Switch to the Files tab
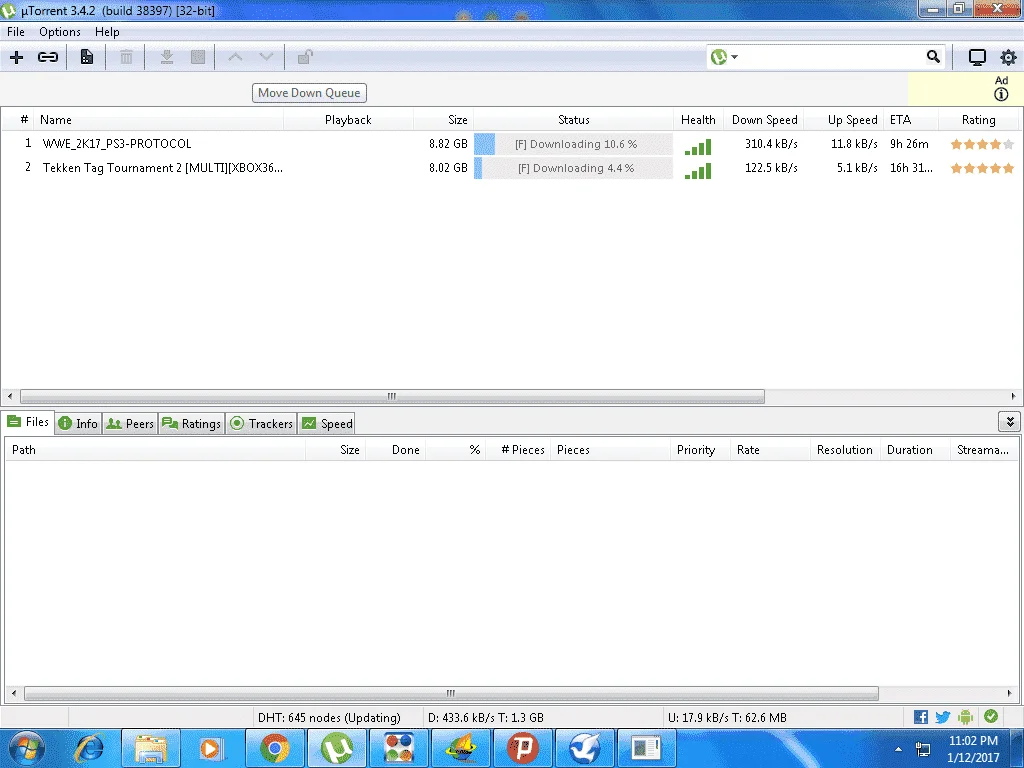 coord(28,422)
